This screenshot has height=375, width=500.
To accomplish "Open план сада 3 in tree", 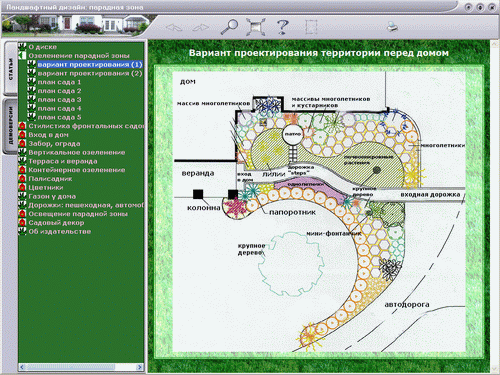I will [59, 100].
